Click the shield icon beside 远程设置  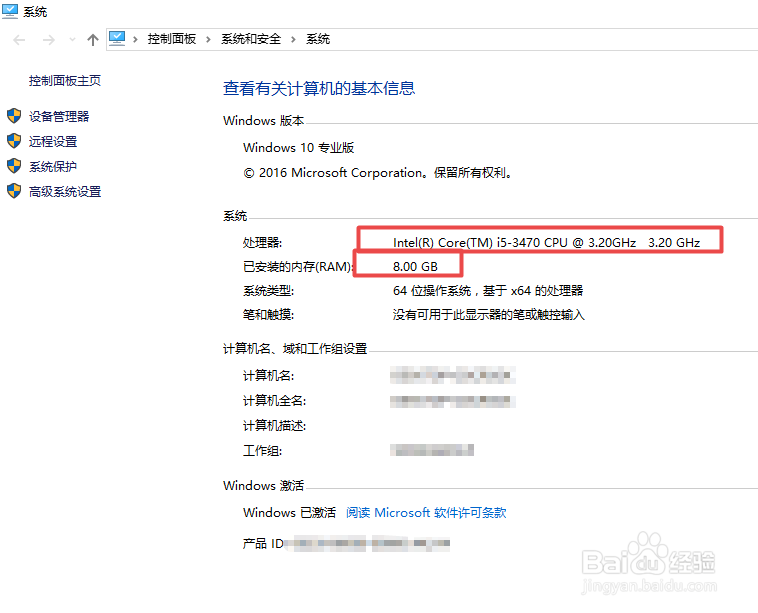(14, 141)
